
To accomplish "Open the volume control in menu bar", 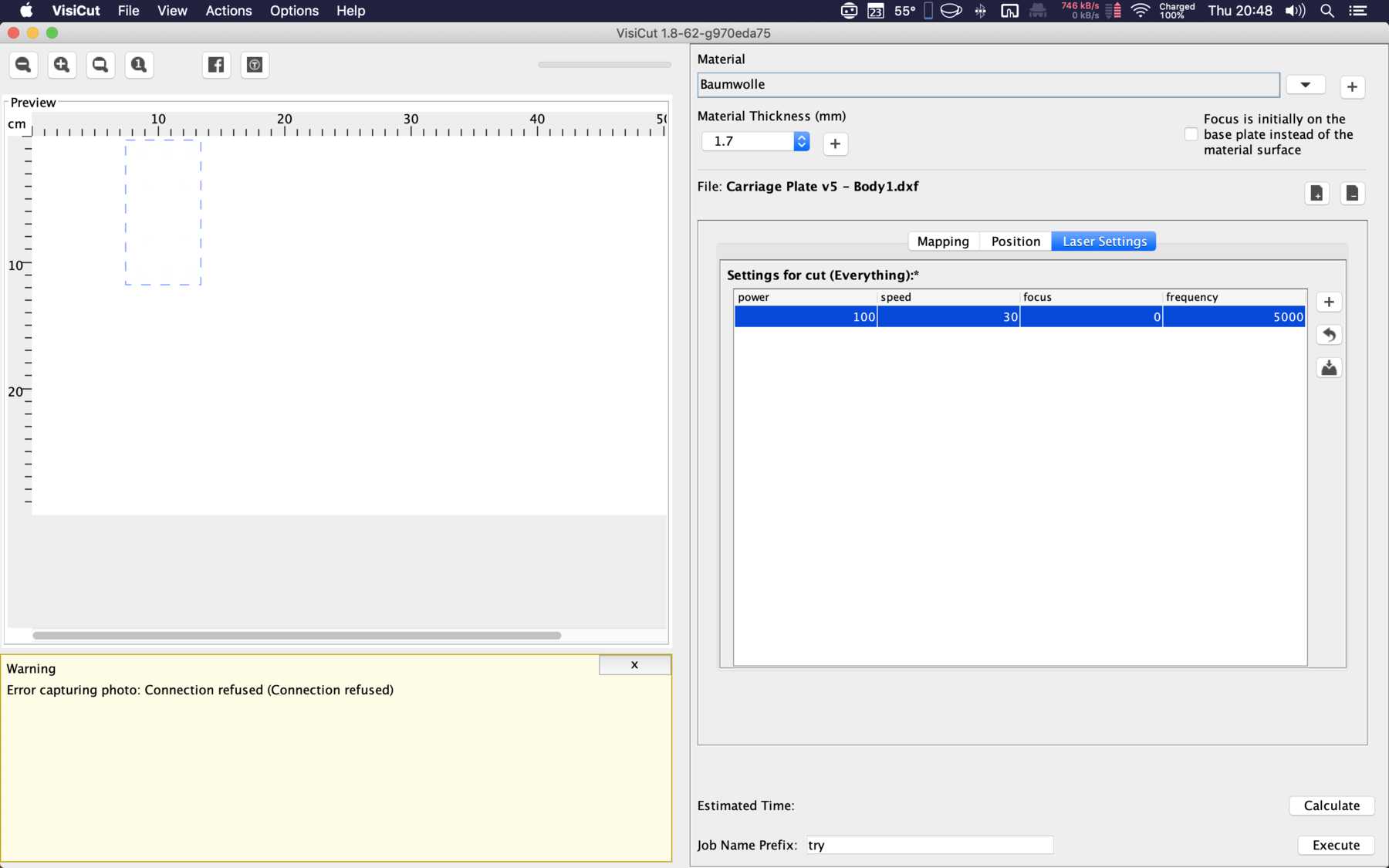I will pyautogui.click(x=1295, y=11).
